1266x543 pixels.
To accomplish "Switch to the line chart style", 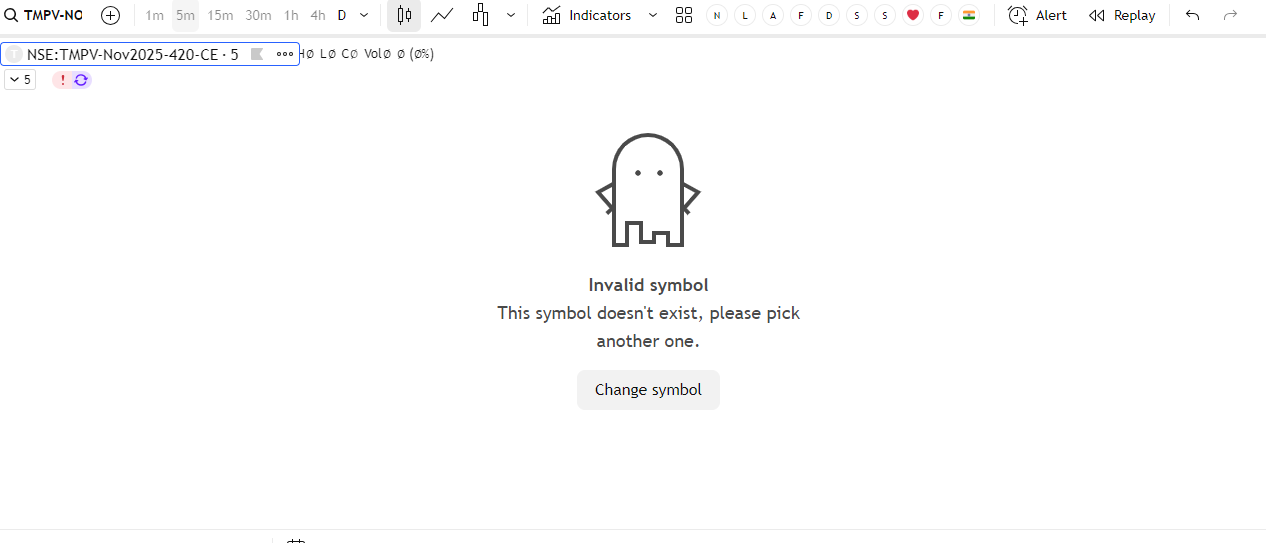I will click(x=442, y=16).
